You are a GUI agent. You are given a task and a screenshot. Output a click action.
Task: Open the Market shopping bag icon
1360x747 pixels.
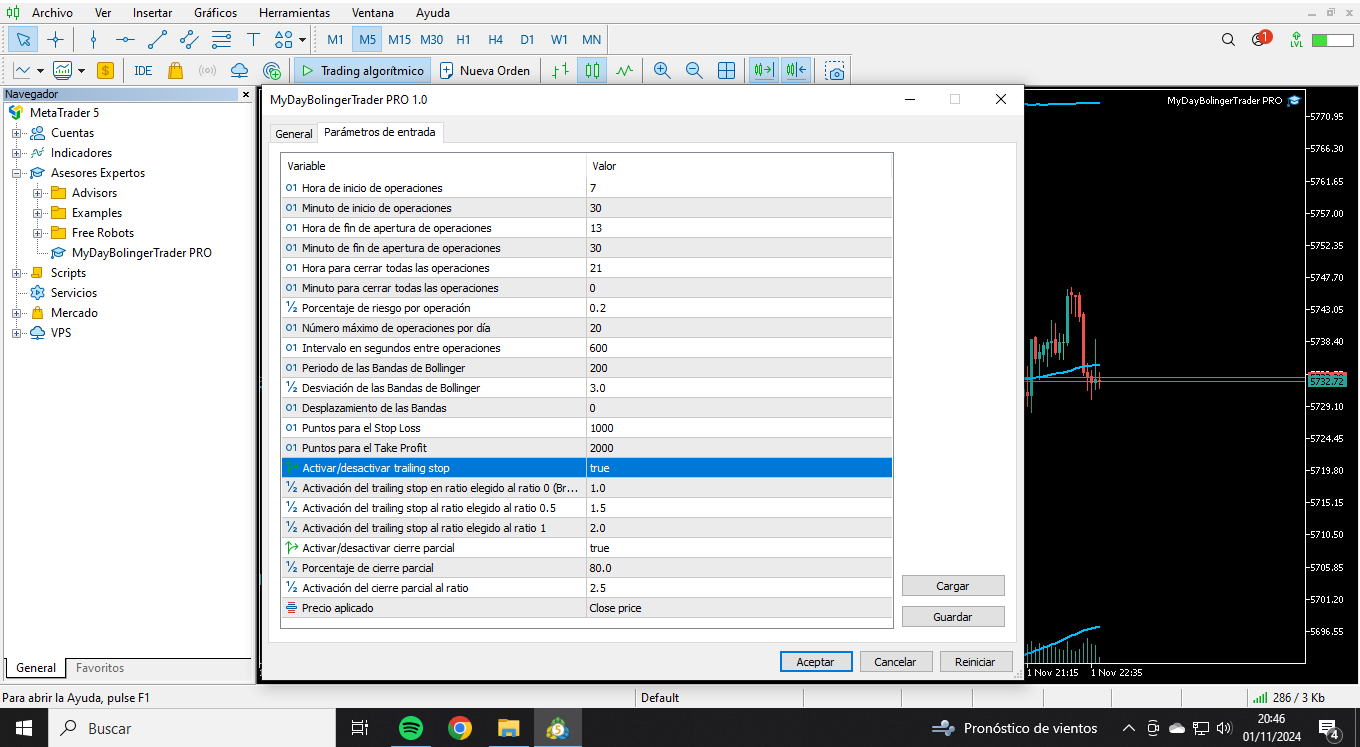pos(175,71)
